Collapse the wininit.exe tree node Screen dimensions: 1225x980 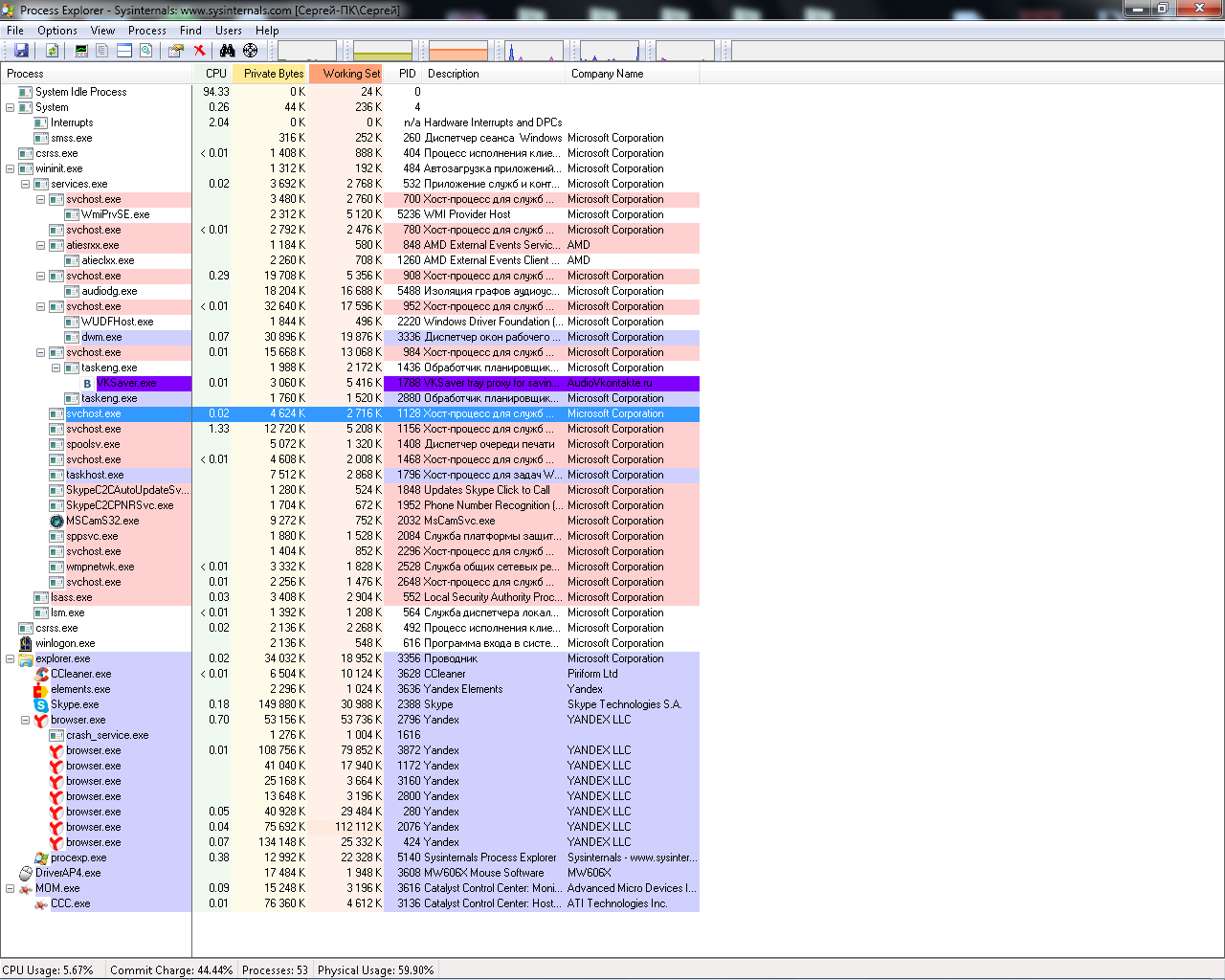pyautogui.click(x=11, y=168)
